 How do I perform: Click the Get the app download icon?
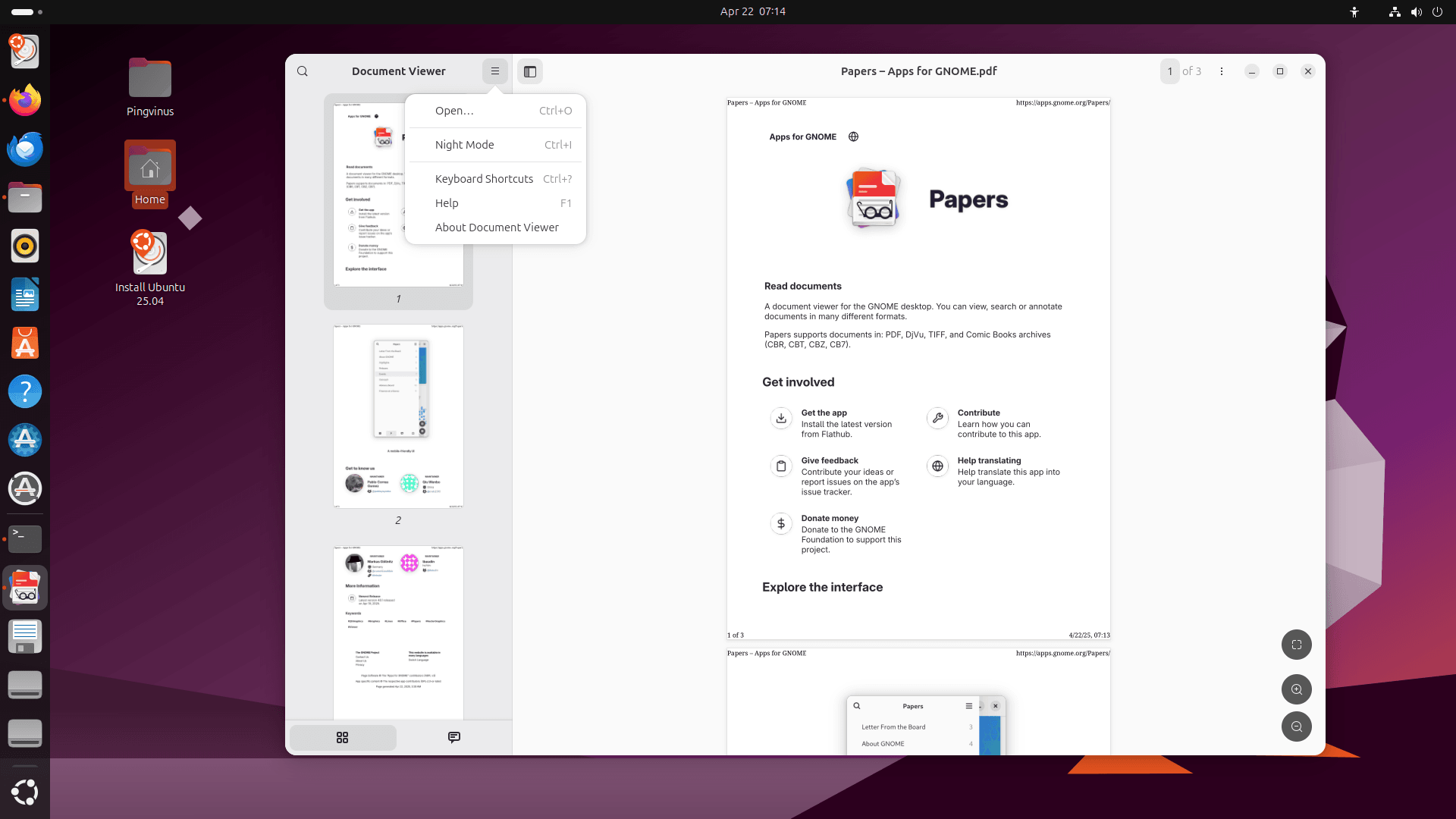(781, 418)
